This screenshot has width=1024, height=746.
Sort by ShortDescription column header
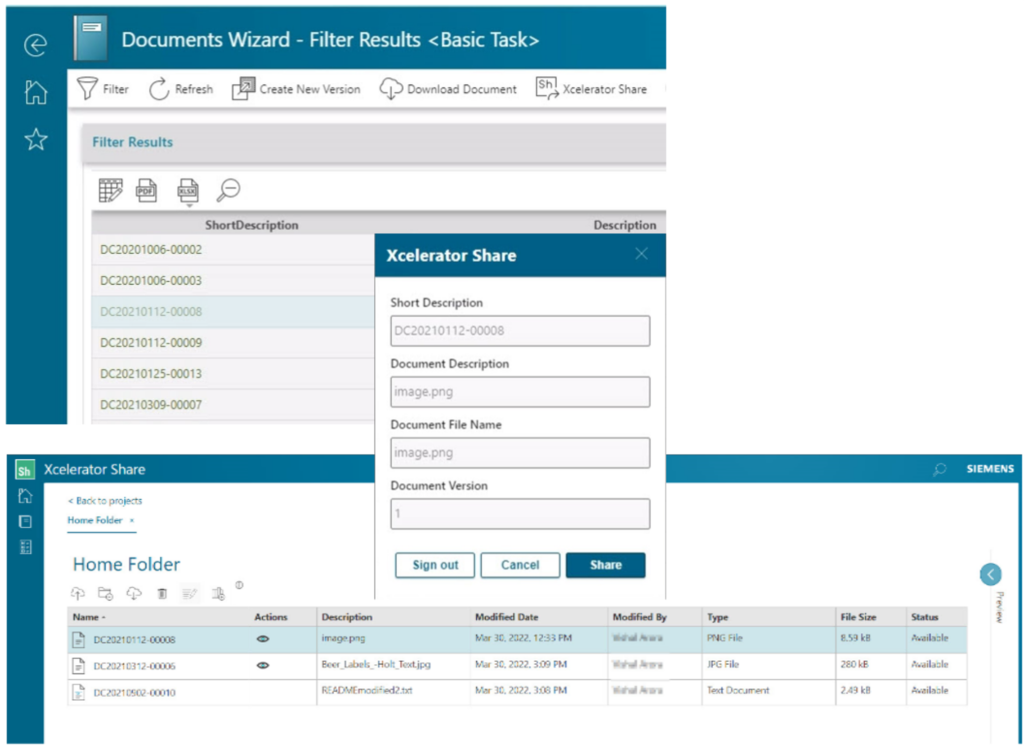point(251,225)
